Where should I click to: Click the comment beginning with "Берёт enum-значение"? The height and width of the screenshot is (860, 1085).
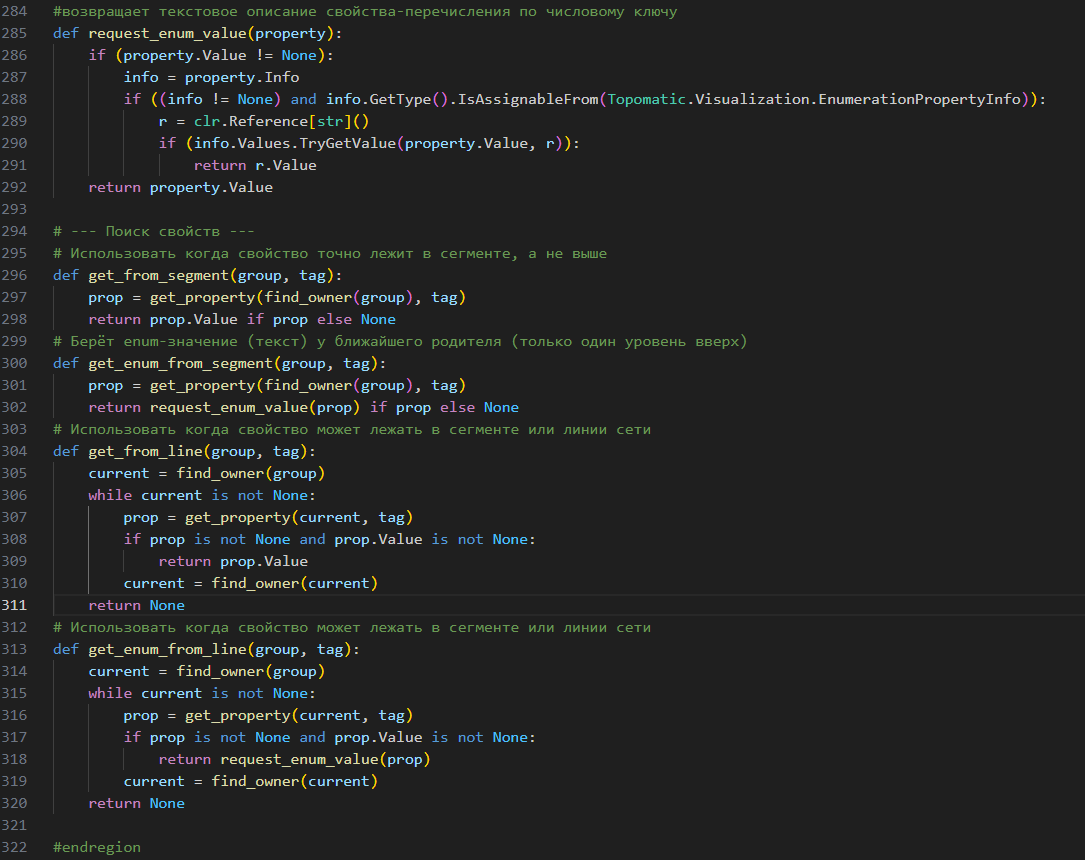(400, 341)
